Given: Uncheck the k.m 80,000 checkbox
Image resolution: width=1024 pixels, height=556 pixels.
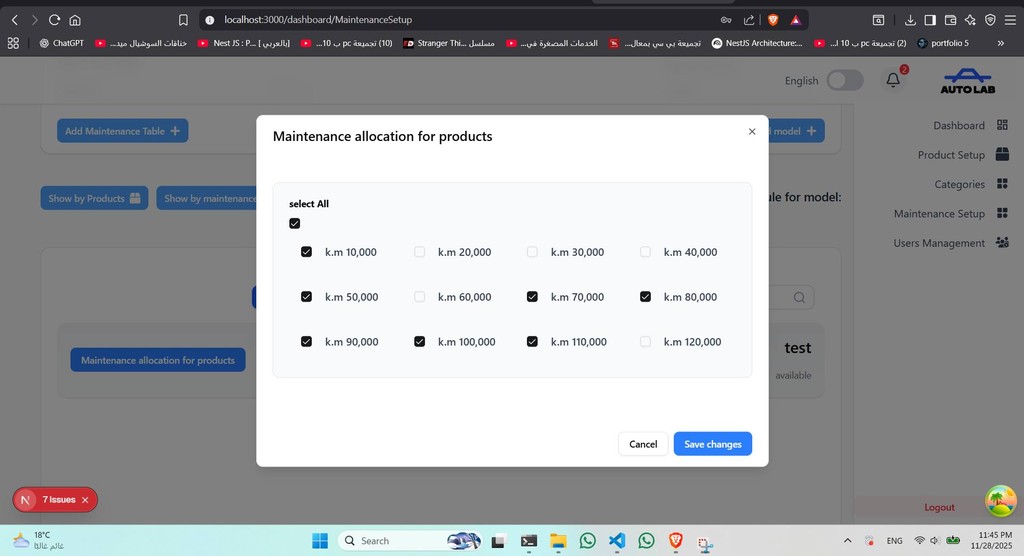Looking at the screenshot, I should click(x=645, y=297).
